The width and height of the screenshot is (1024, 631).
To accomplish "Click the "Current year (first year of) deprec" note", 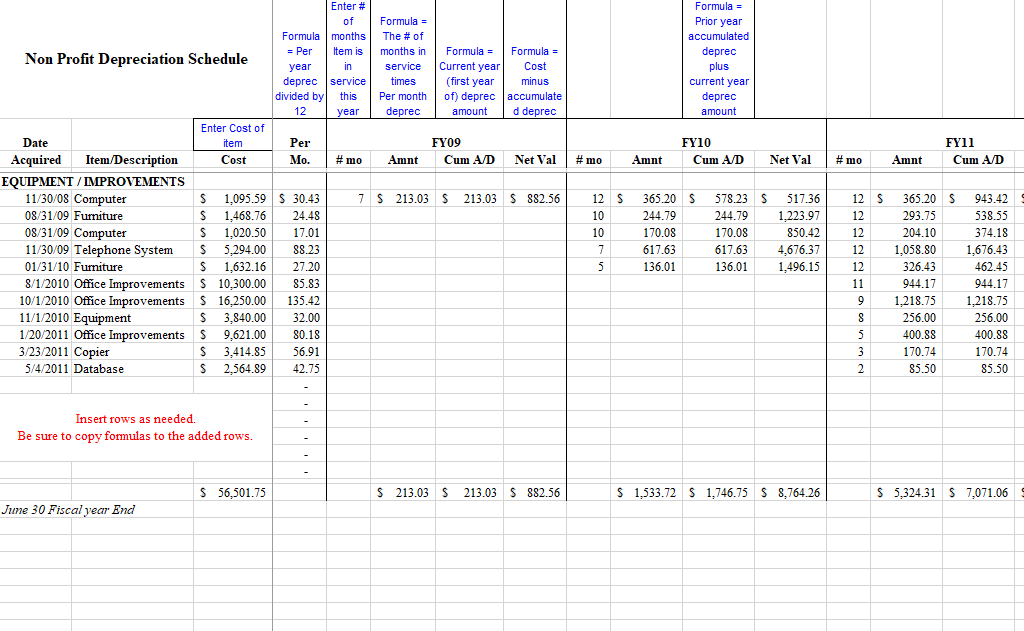I will tap(470, 81).
